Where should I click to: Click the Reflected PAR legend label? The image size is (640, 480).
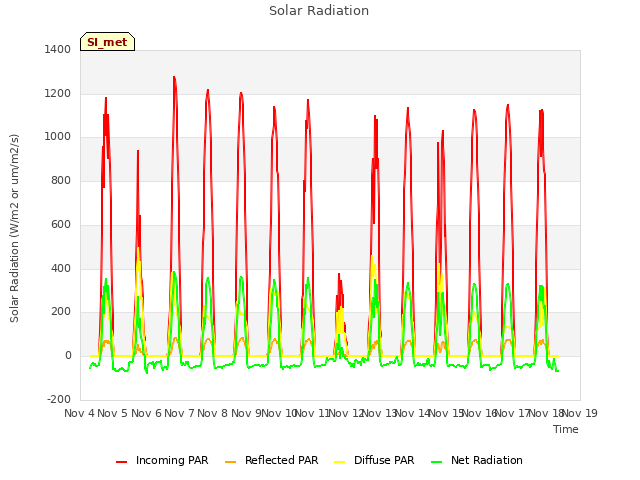coord(281,460)
